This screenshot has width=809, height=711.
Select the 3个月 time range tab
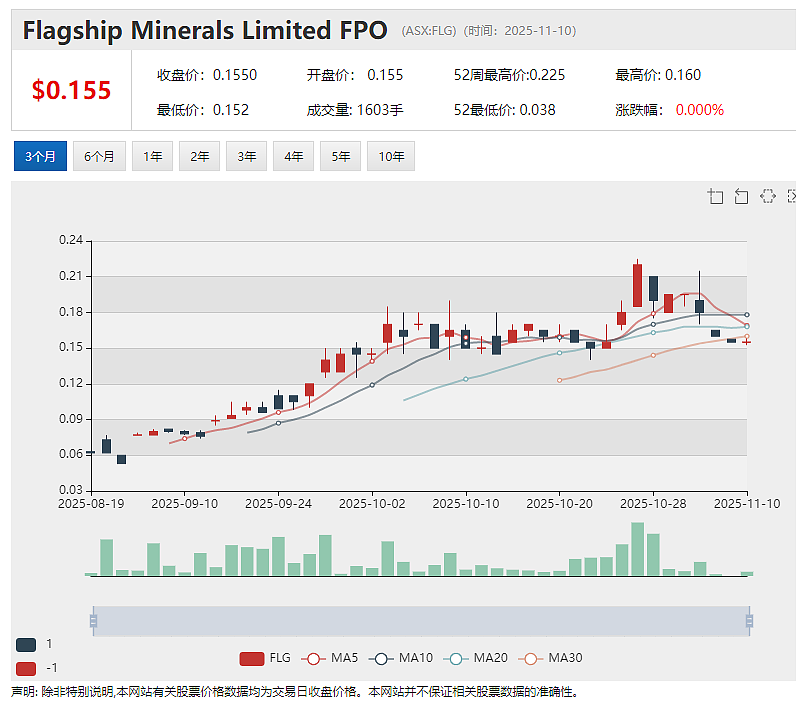(x=40, y=156)
